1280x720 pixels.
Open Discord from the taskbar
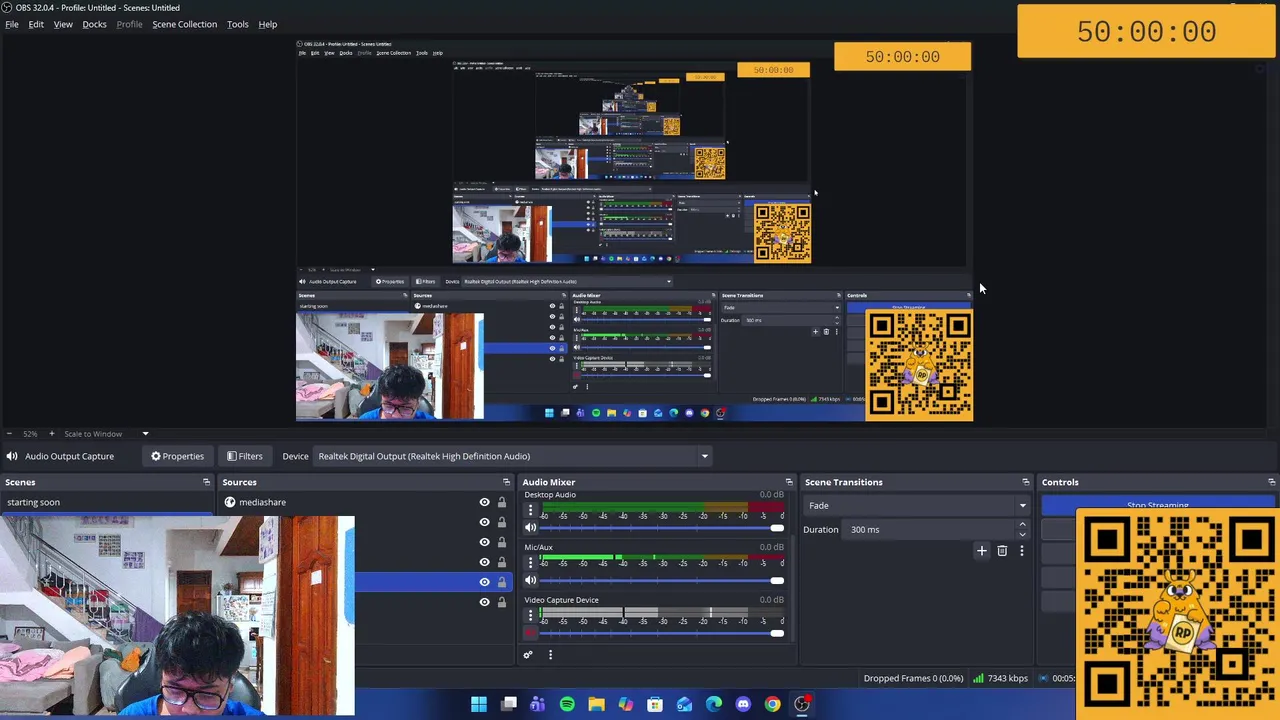743,704
